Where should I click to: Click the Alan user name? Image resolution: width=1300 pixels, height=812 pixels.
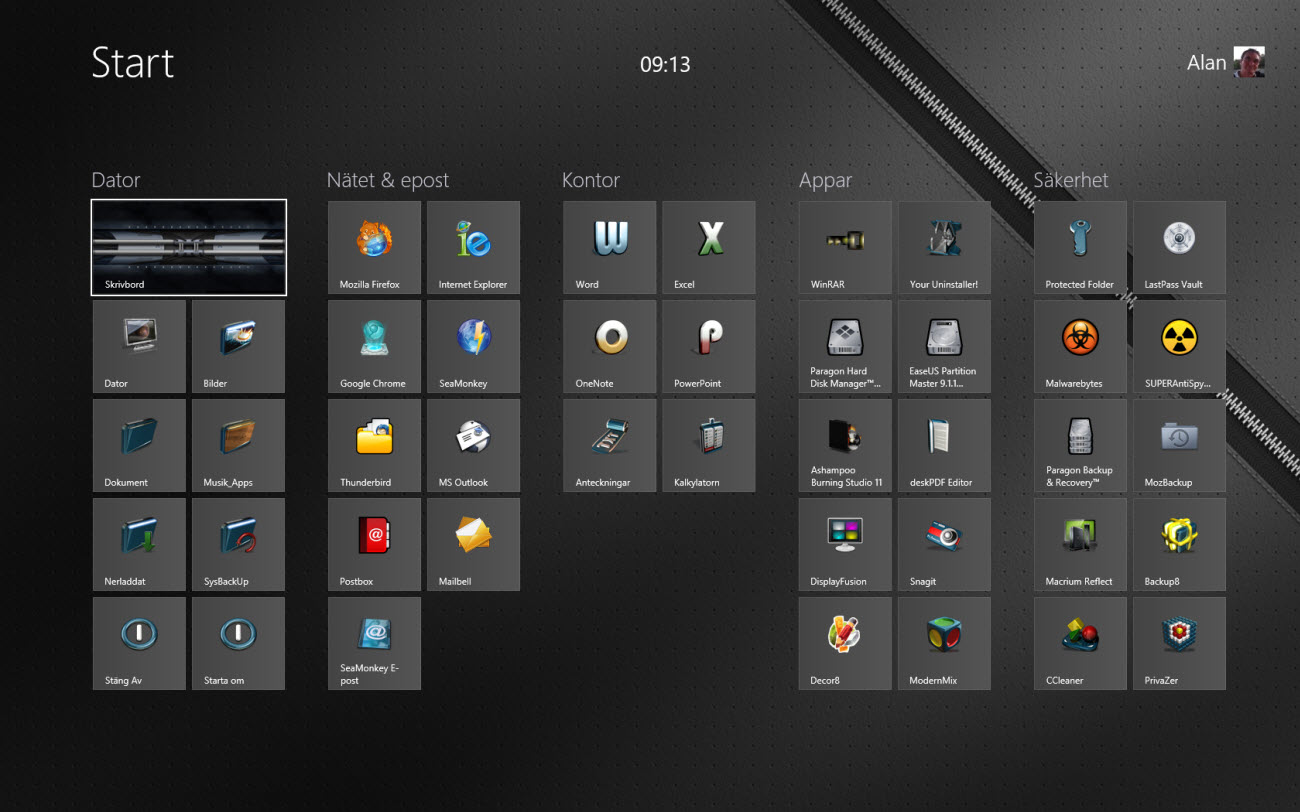coord(1206,63)
